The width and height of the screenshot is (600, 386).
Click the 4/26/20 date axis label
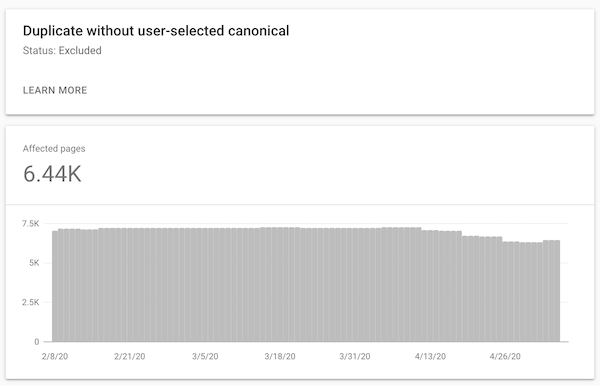coord(505,357)
